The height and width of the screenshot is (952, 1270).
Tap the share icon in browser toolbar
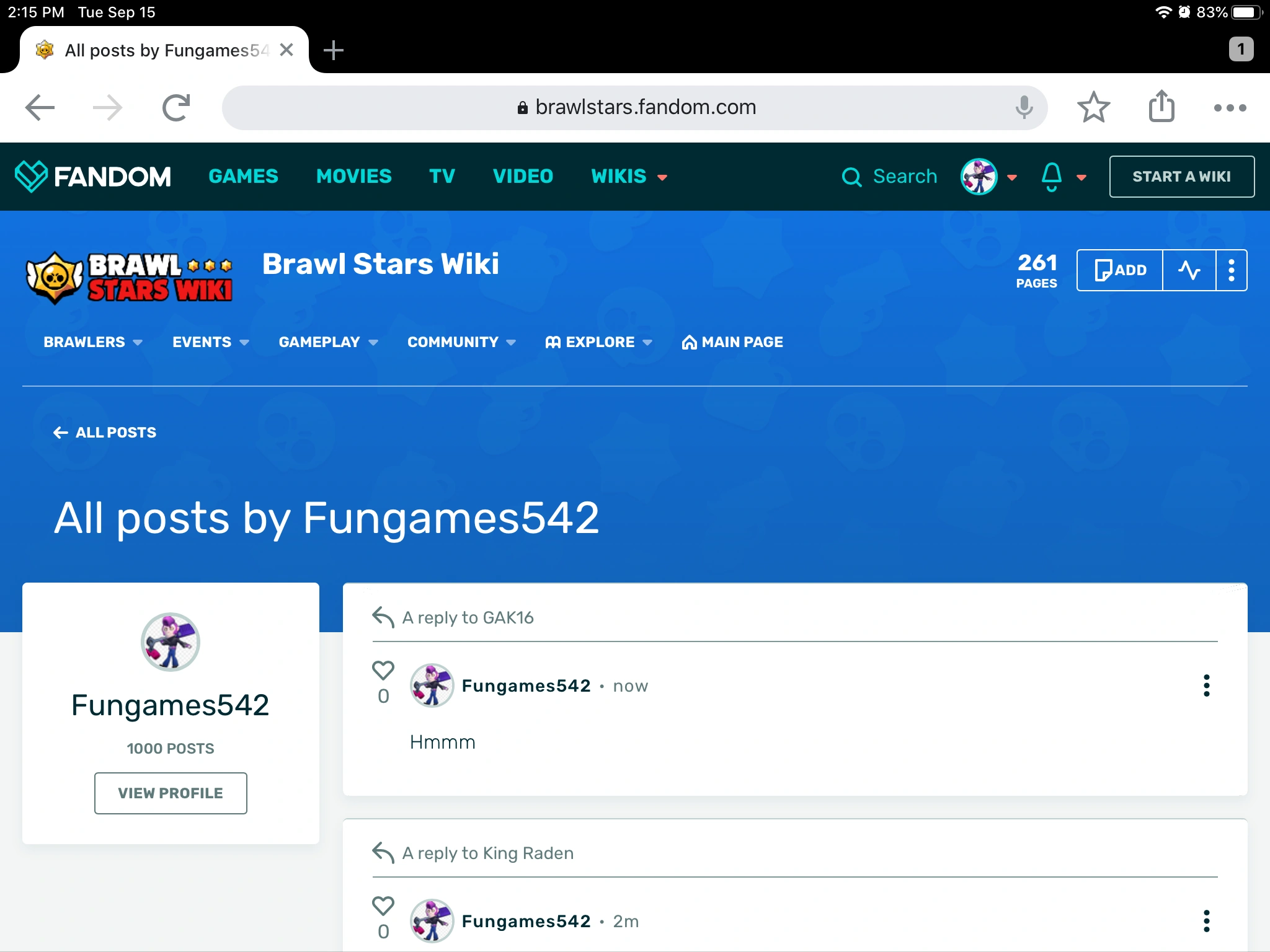click(1161, 107)
